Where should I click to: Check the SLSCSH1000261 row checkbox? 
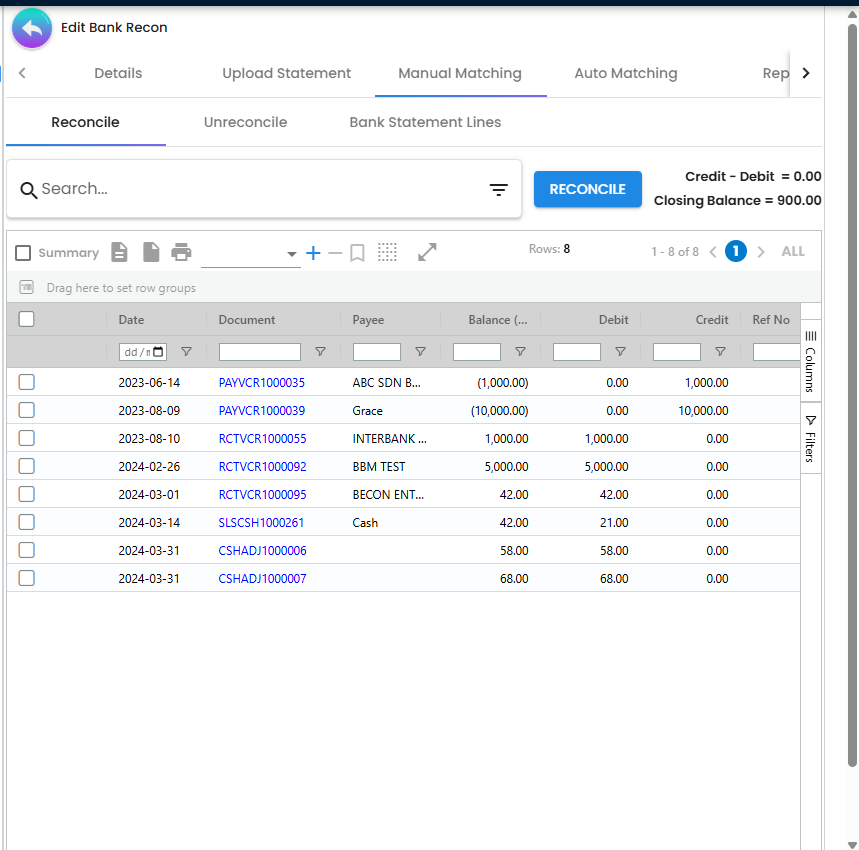point(26,522)
